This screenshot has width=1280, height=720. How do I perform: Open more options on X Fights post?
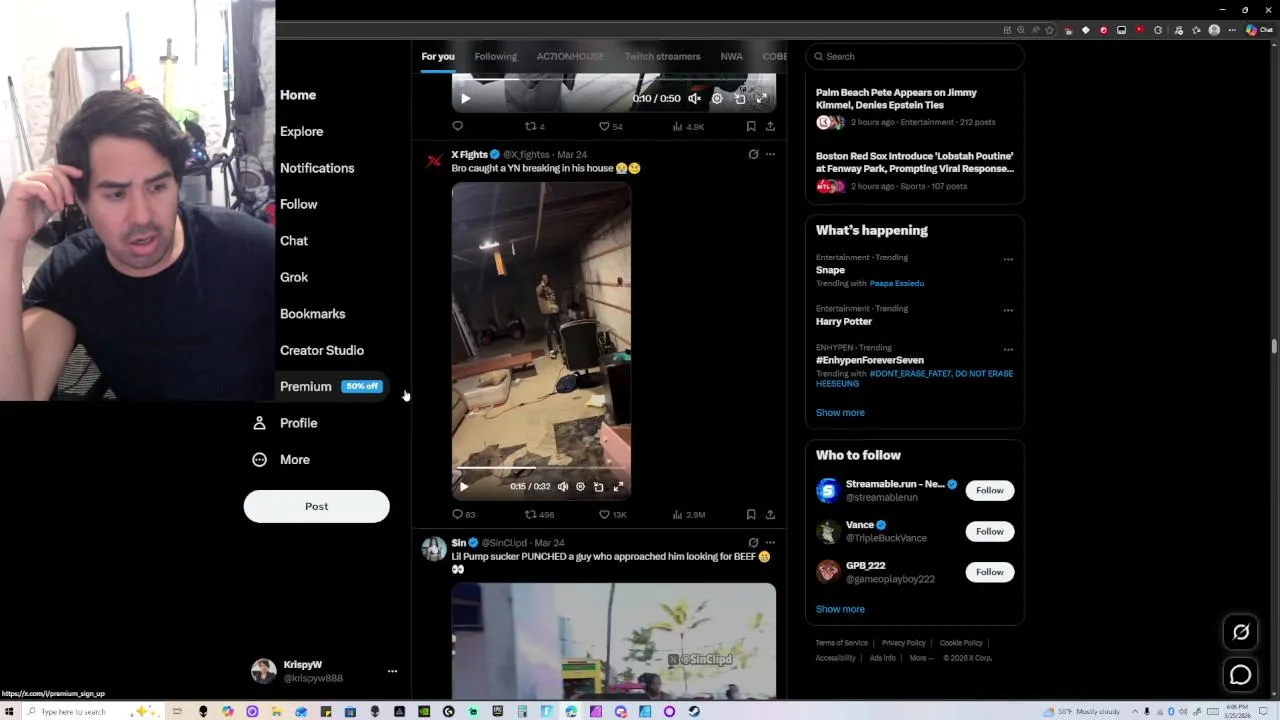[770, 154]
